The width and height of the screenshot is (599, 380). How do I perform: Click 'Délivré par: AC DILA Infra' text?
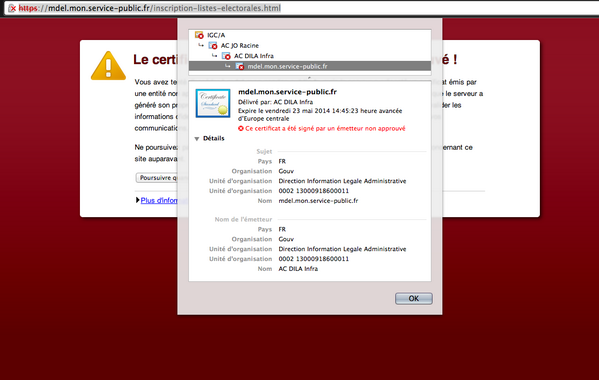pos(275,102)
